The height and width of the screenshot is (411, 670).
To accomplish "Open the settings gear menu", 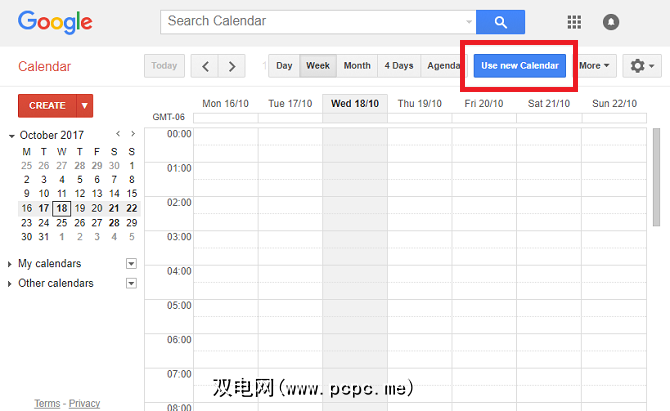I will [x=641, y=66].
